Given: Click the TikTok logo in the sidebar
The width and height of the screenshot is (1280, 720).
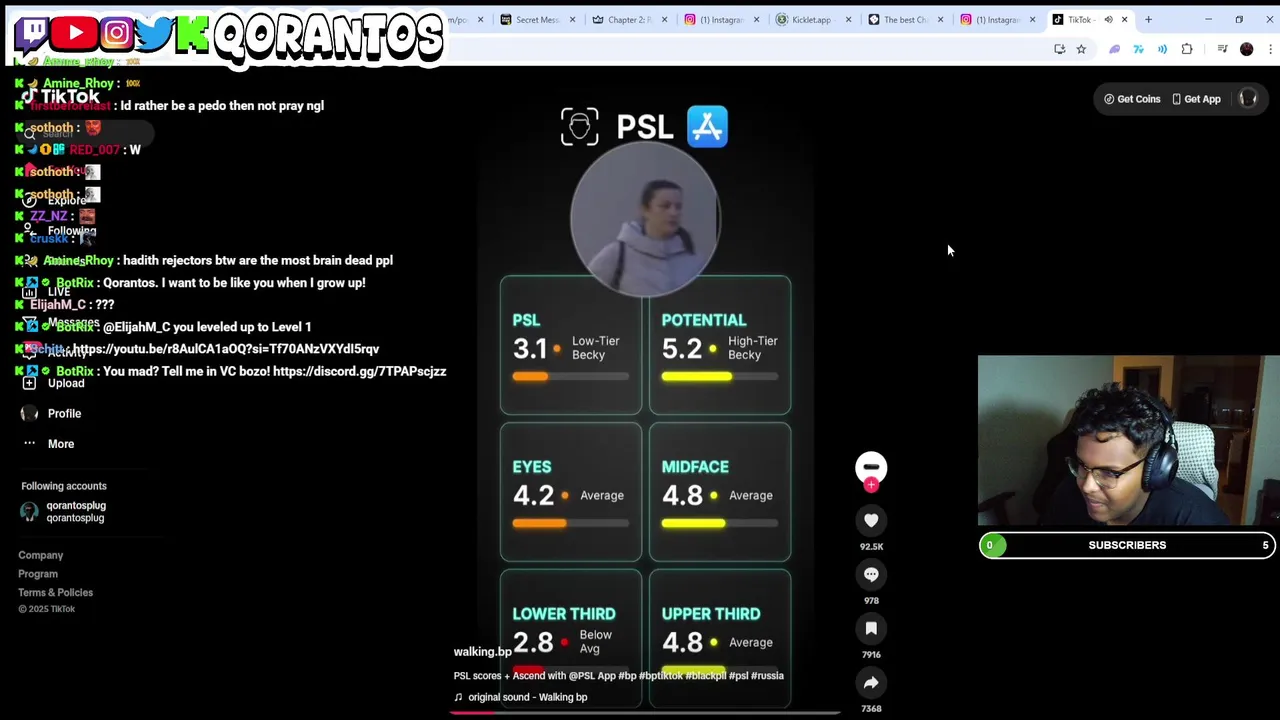Looking at the screenshot, I should pos(60,97).
